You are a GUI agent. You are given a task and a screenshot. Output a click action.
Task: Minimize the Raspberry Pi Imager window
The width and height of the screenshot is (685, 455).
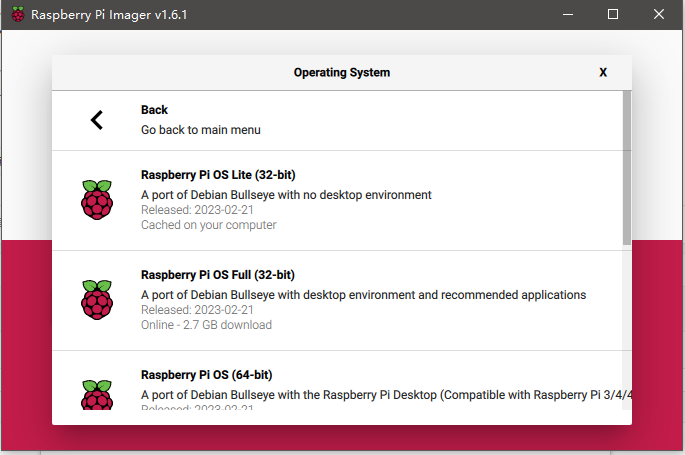point(568,14)
